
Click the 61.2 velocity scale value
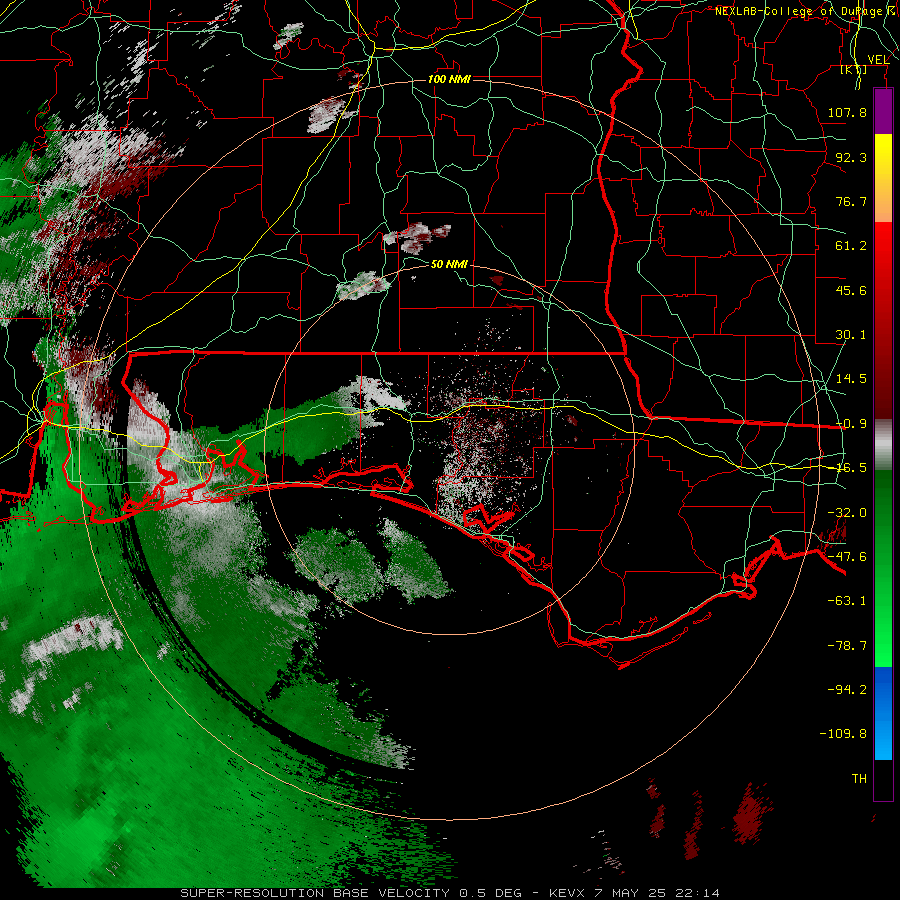851,246
